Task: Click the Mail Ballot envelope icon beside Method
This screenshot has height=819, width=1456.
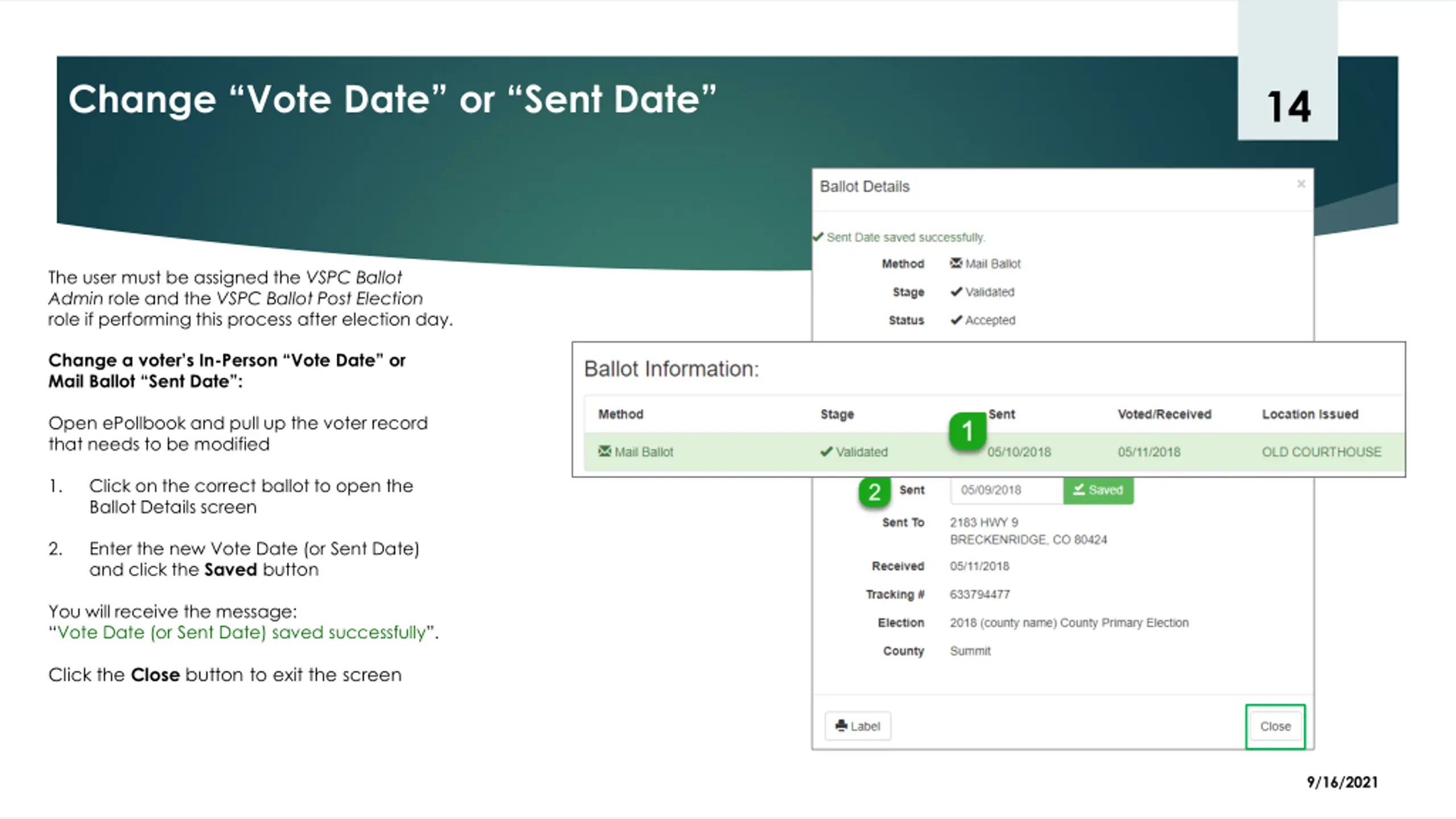Action: (x=955, y=263)
